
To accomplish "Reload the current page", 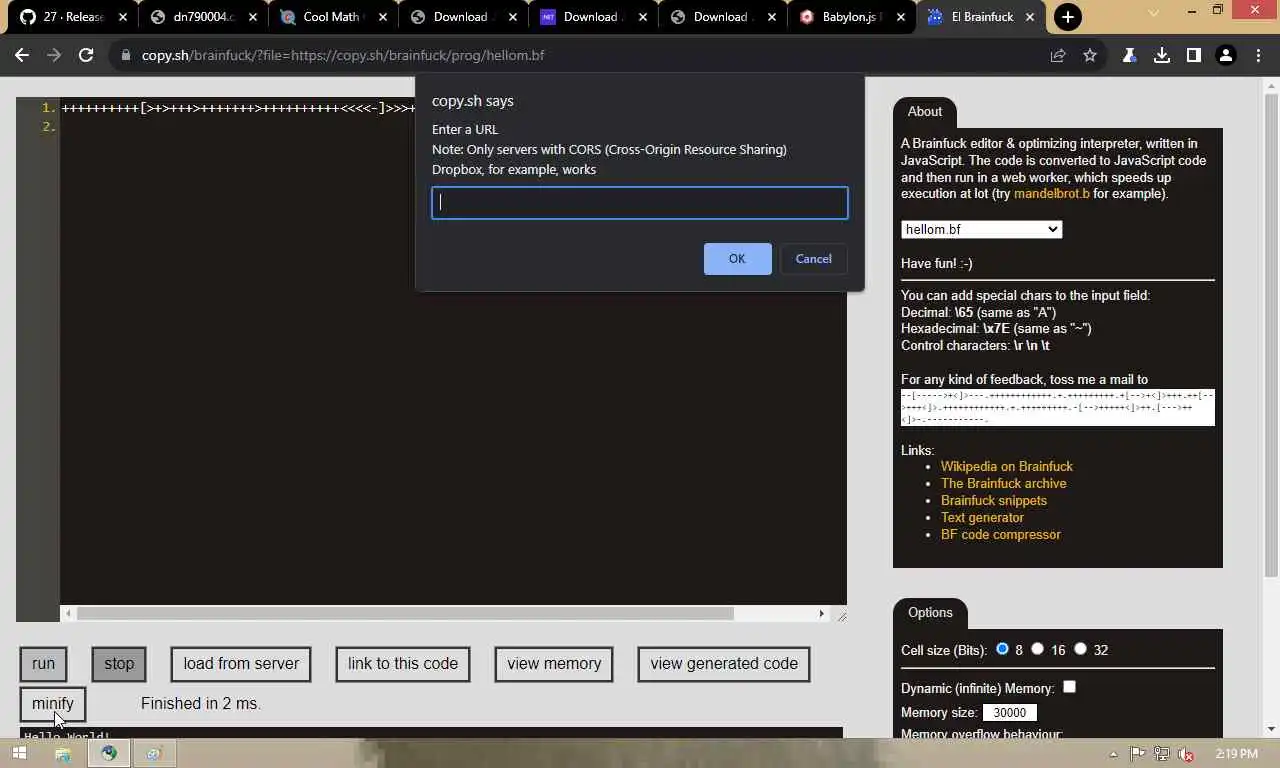I will [x=86, y=56].
